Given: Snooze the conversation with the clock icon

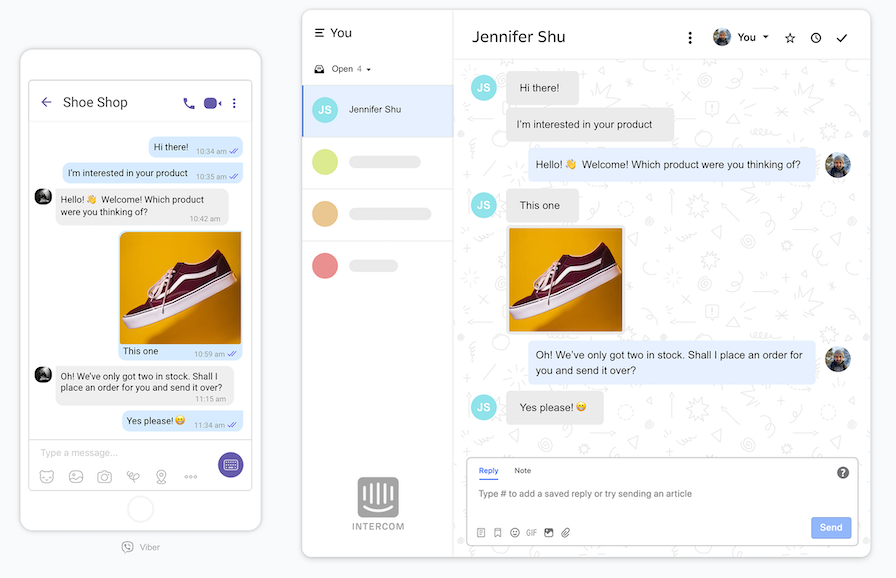Looking at the screenshot, I should [x=815, y=37].
